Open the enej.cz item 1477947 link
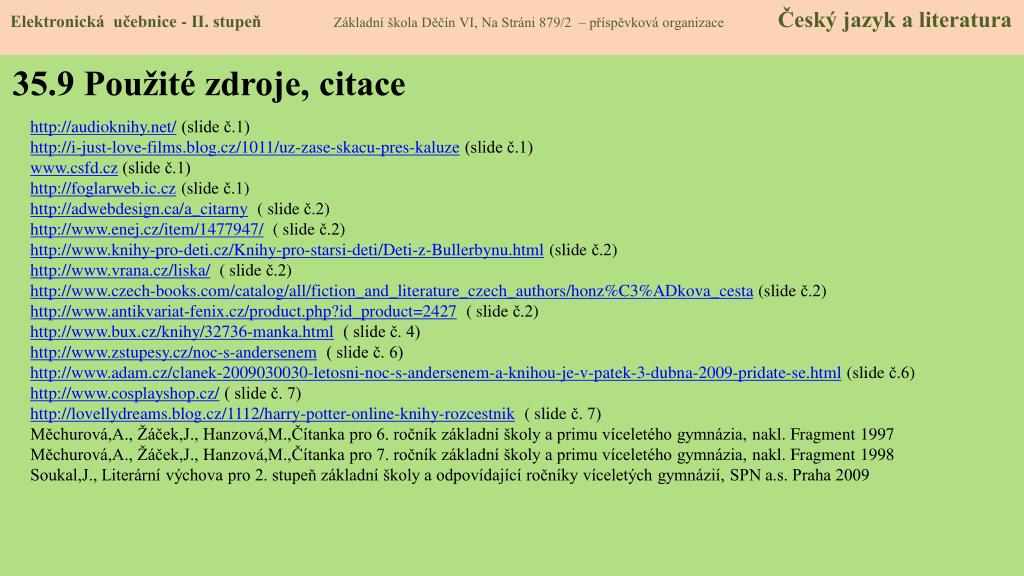1024x576 pixels. click(147, 229)
